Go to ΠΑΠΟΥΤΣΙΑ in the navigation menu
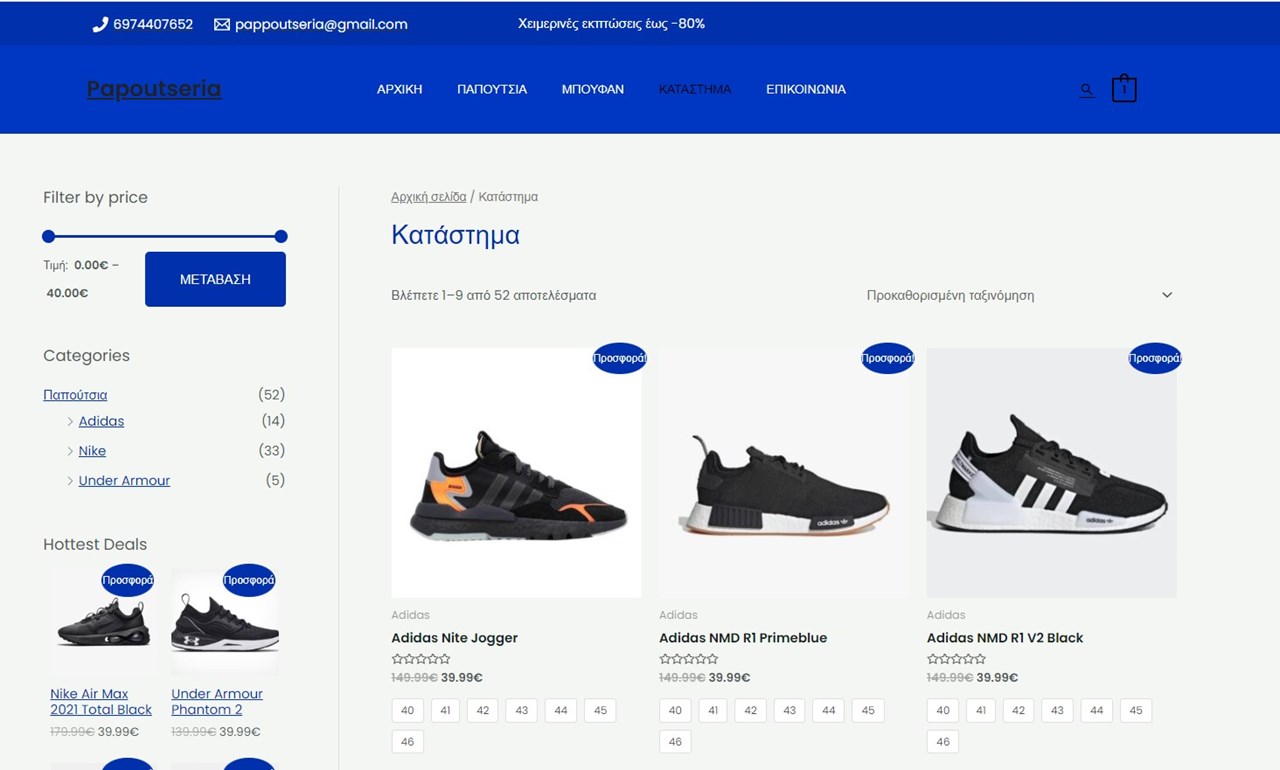 [492, 89]
